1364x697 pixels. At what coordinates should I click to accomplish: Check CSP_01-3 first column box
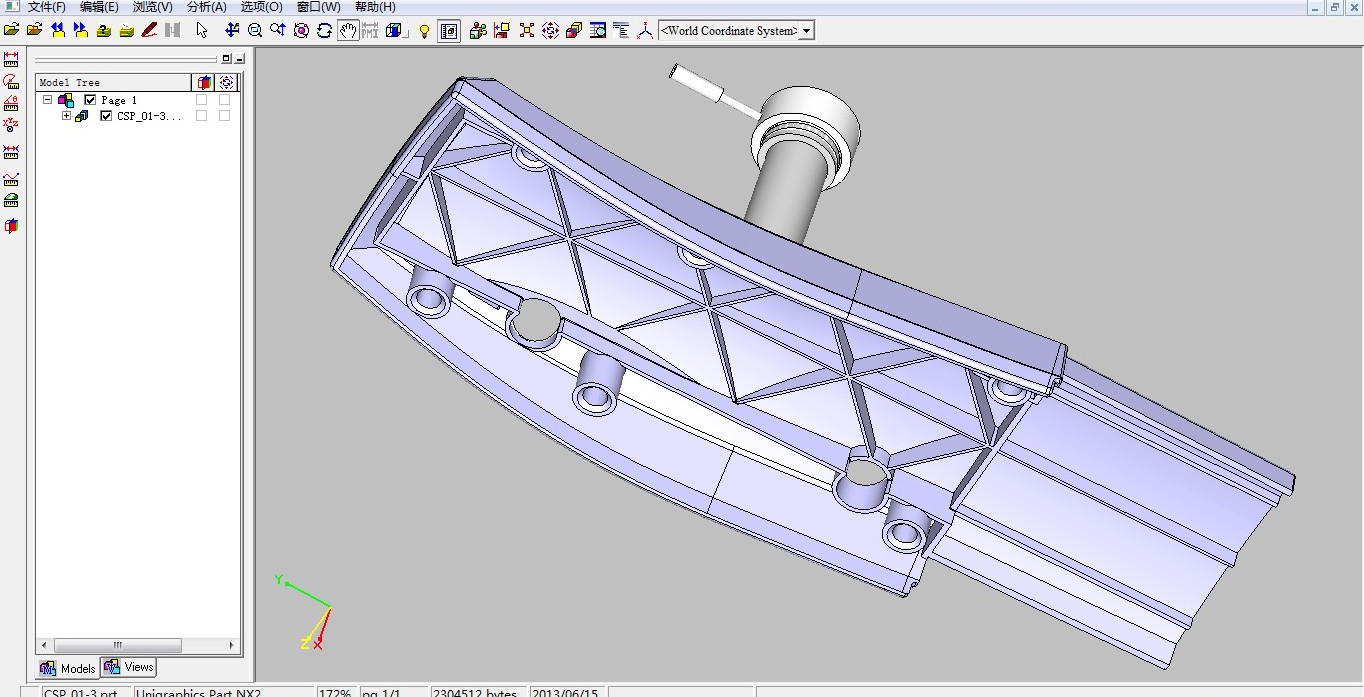click(201, 116)
